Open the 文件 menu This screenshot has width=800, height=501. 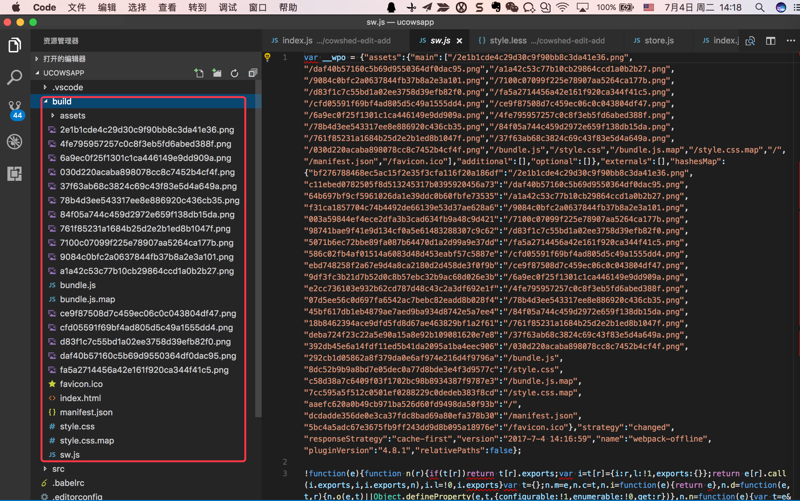click(x=77, y=7)
